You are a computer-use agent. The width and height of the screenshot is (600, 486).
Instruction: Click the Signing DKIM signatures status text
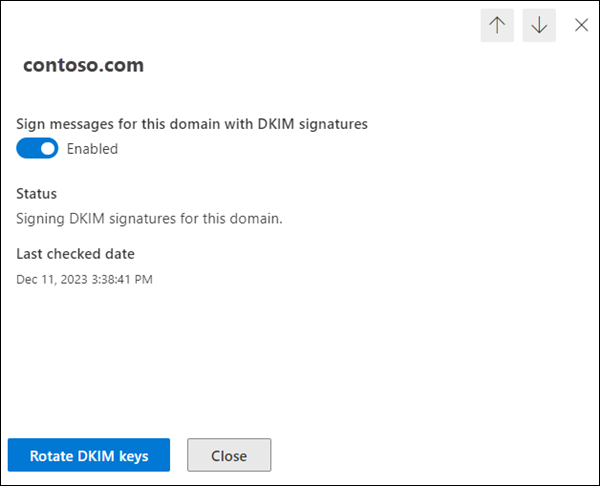(x=150, y=216)
